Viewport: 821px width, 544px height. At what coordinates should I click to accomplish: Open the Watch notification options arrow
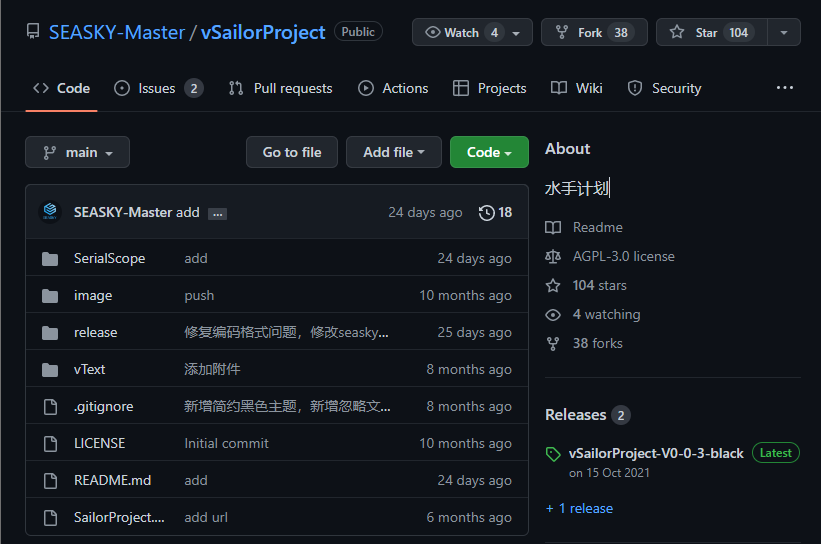[x=516, y=33]
